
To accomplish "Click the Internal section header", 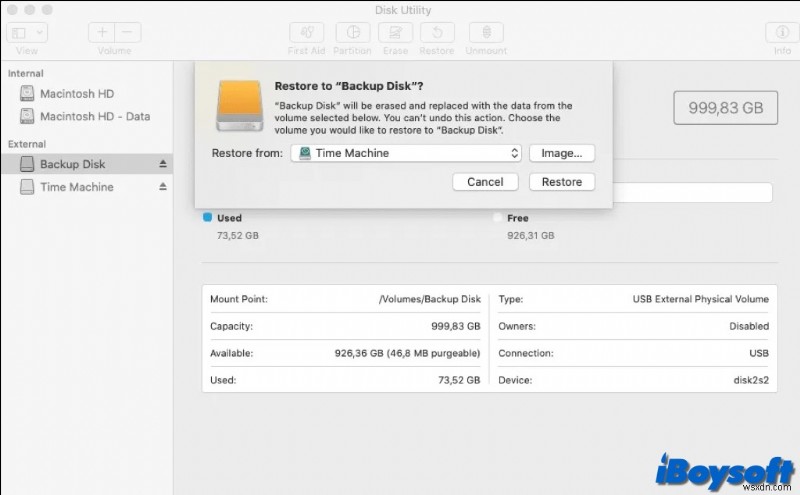I will click(26, 73).
